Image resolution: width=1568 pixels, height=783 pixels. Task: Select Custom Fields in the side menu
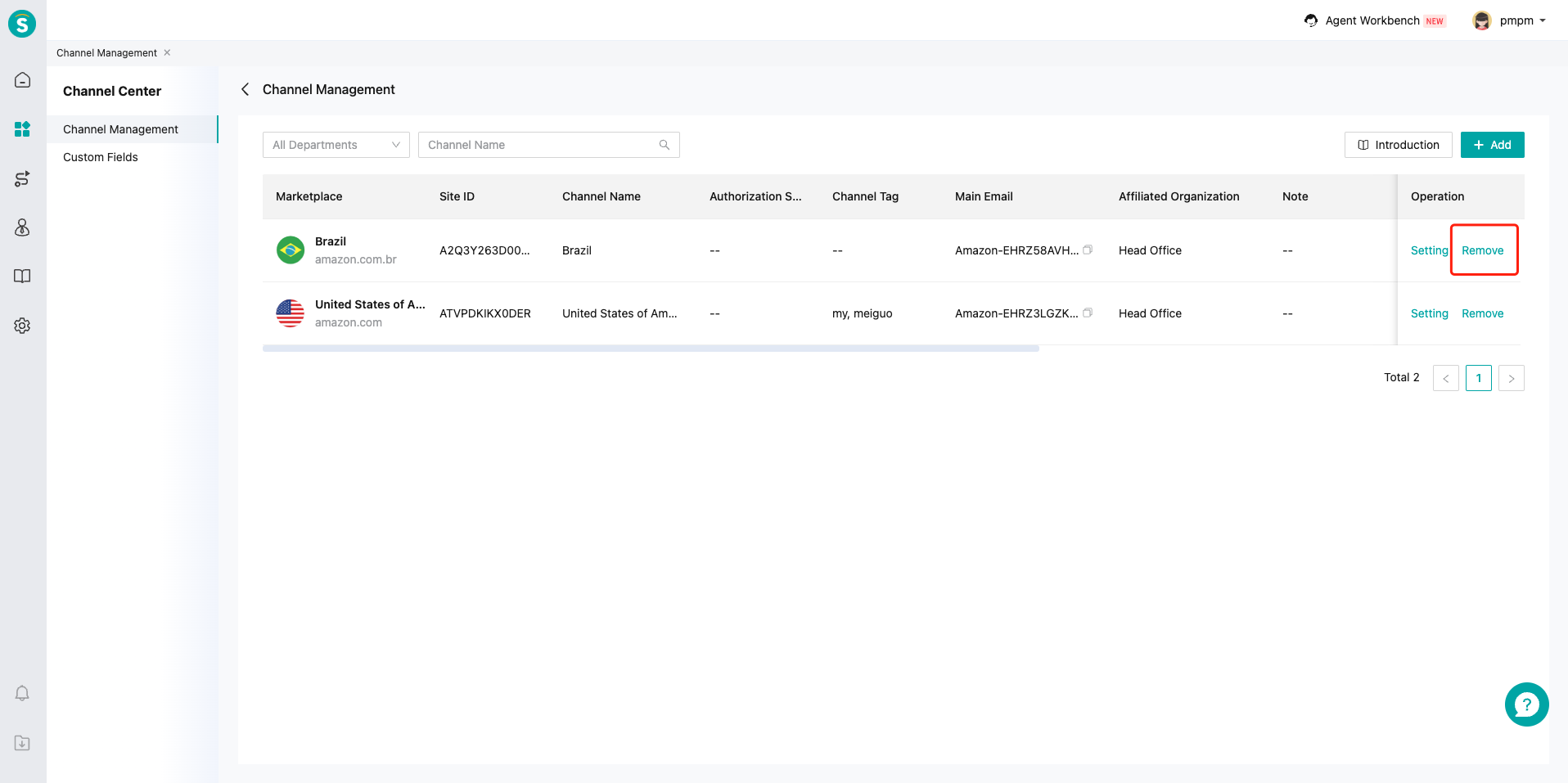[x=101, y=157]
